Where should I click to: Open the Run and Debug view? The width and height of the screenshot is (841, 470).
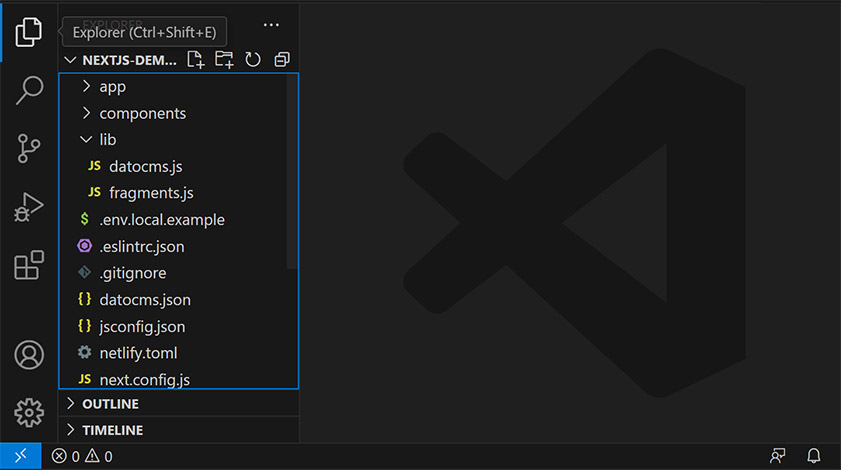pos(28,207)
